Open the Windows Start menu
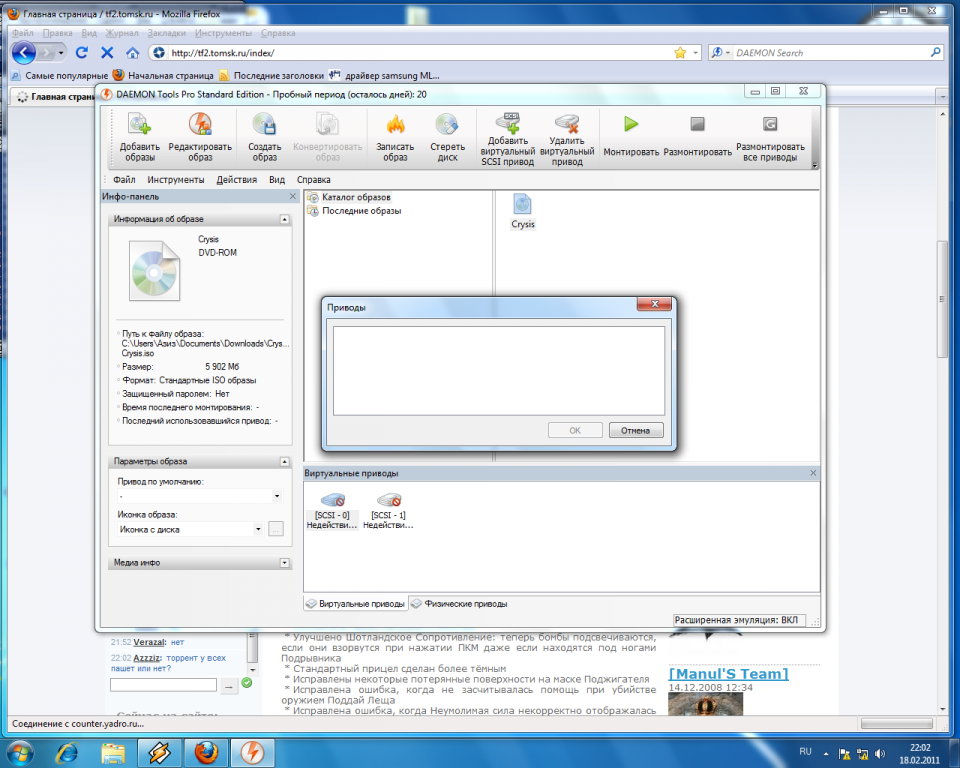960x768 pixels. point(19,752)
